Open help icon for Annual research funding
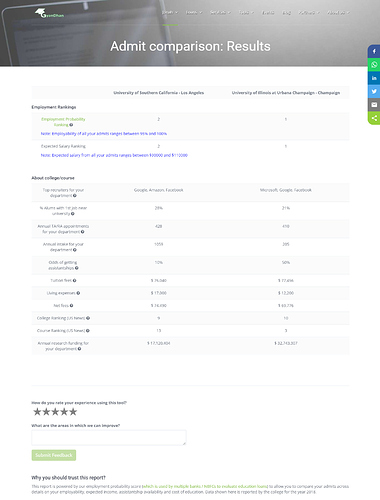 [x=79, y=349]
